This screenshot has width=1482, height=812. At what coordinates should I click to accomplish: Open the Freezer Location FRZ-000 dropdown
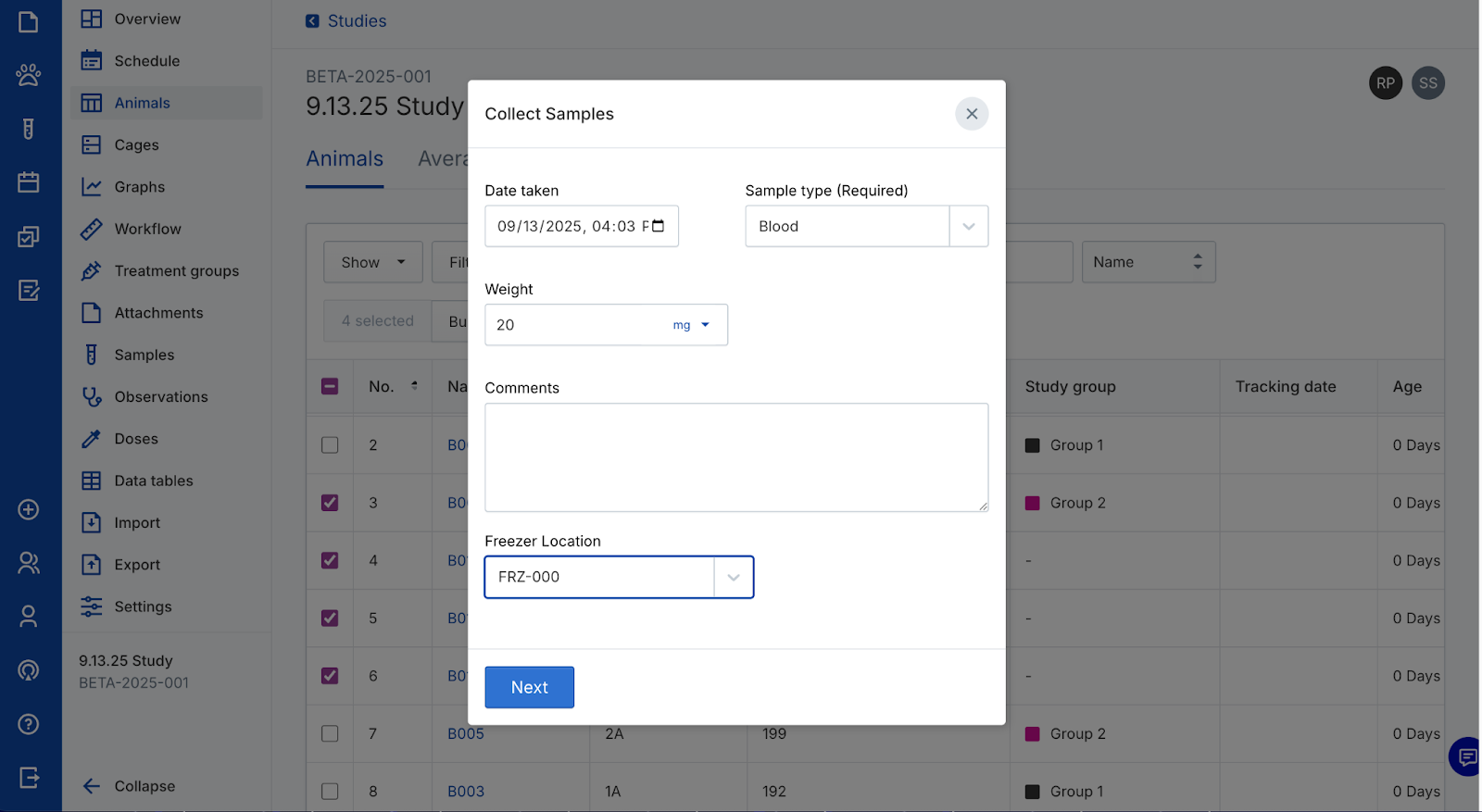pyautogui.click(x=733, y=578)
